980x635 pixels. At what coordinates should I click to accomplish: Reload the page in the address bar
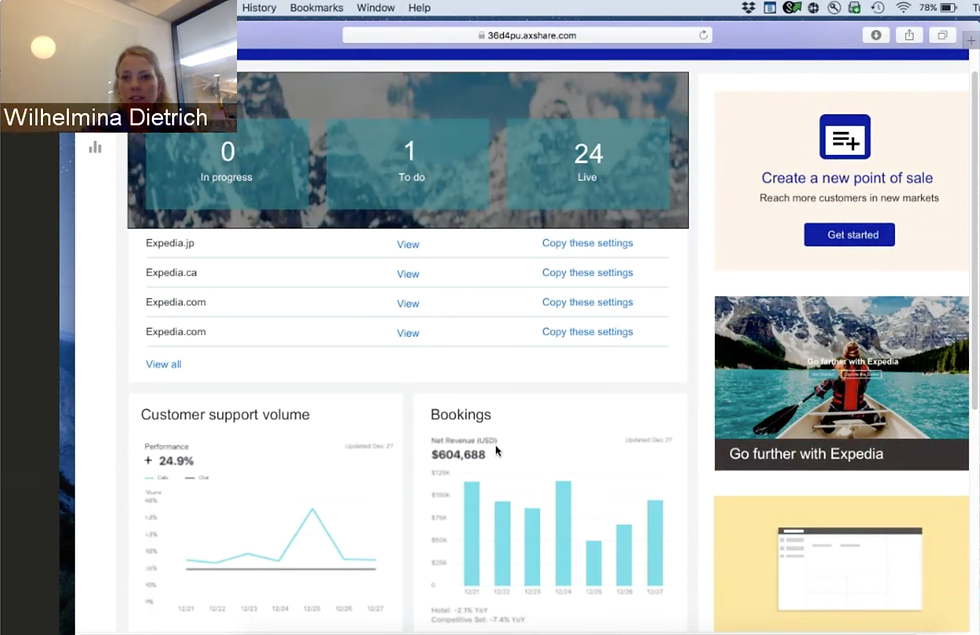[703, 35]
